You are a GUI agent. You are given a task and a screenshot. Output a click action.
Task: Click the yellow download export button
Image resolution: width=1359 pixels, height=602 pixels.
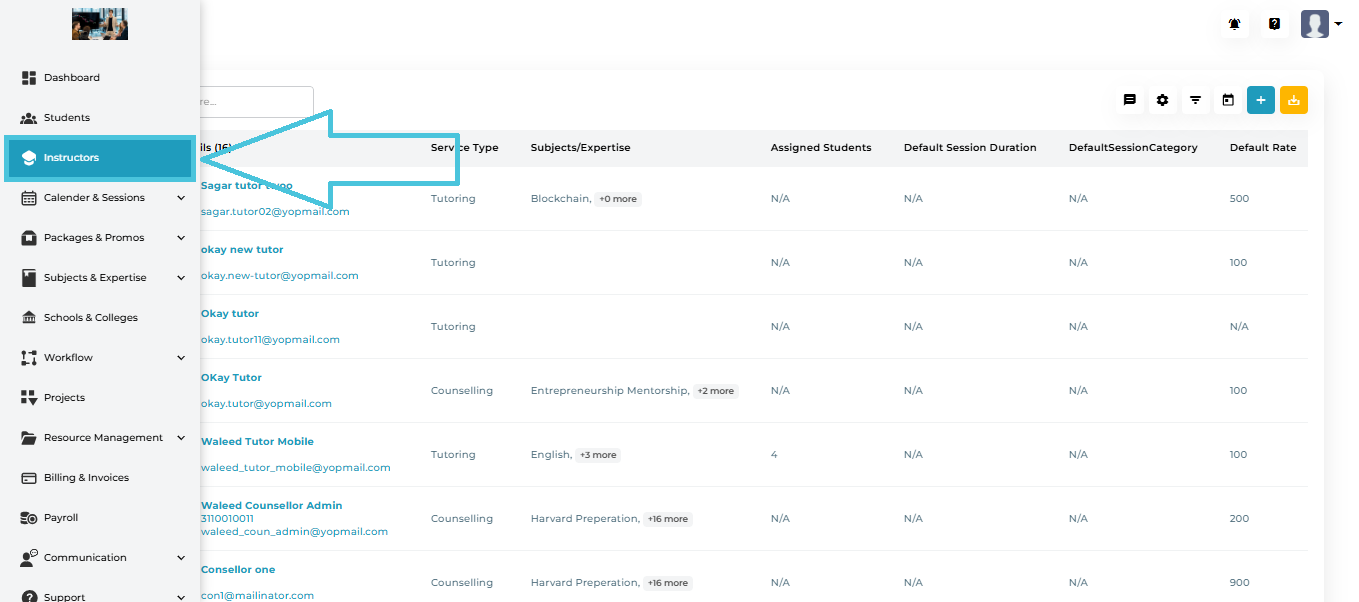pos(1294,100)
